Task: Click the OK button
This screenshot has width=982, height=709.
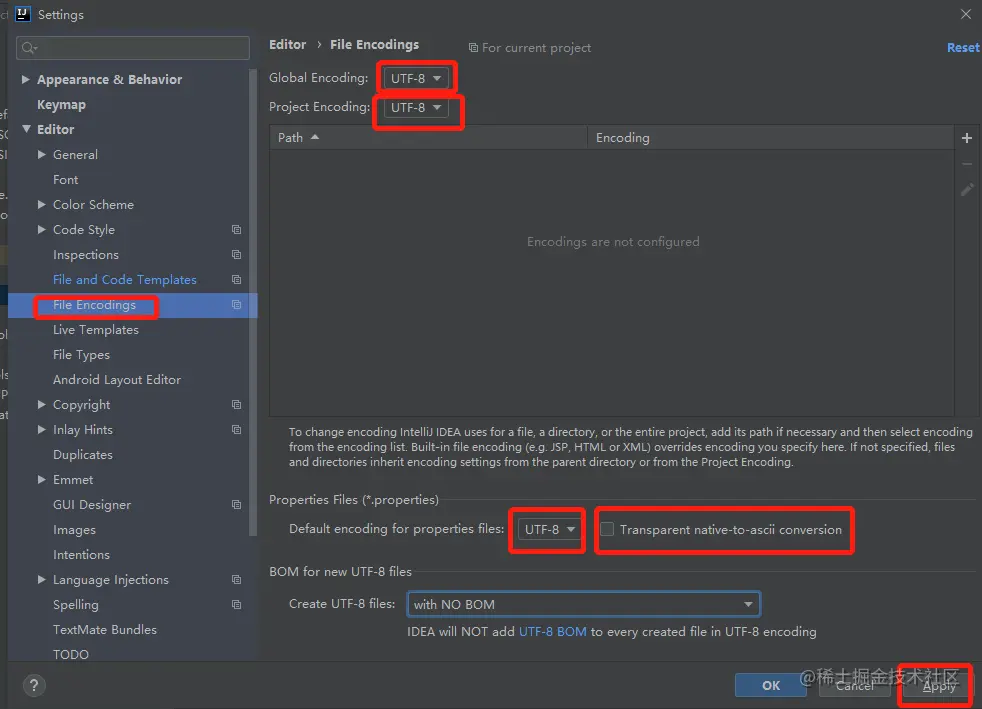Action: 771,685
